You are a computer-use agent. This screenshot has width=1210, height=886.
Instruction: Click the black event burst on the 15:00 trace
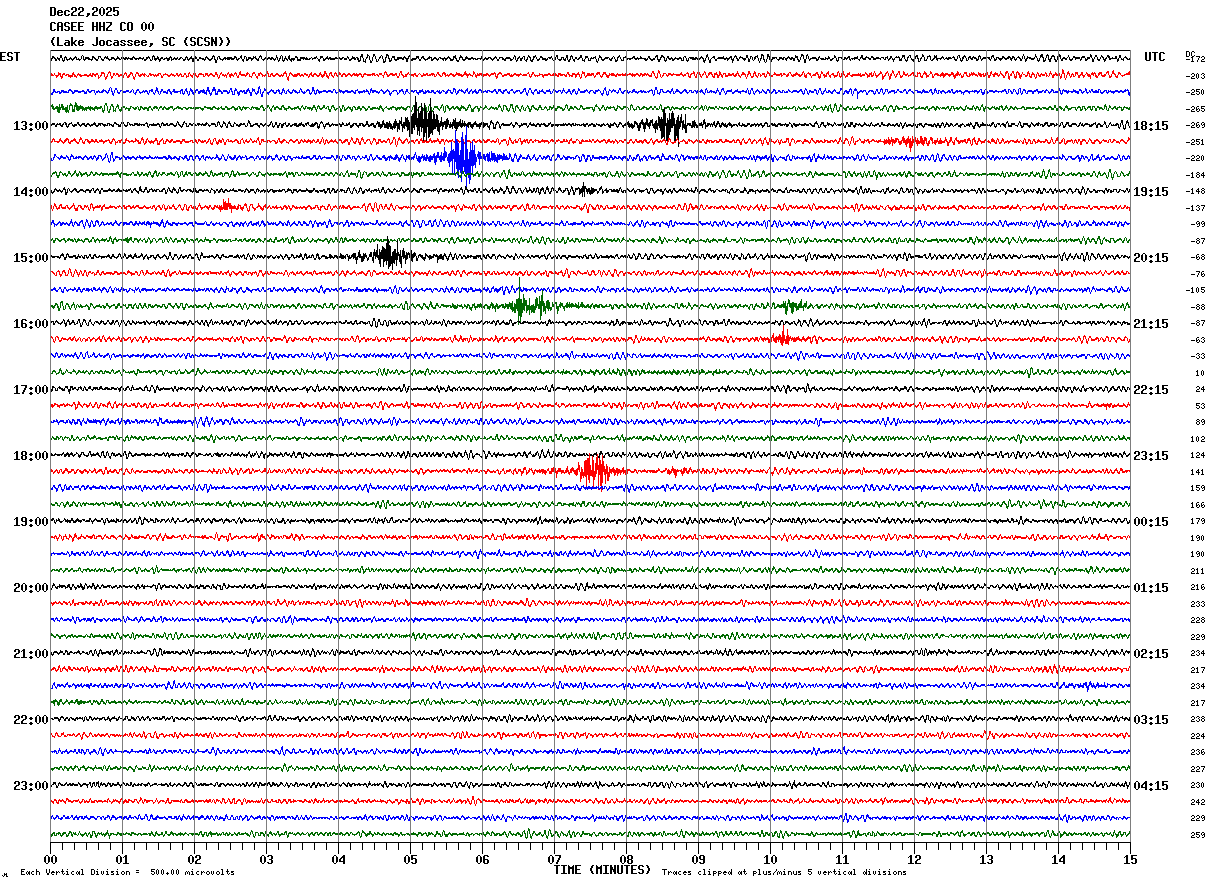[388, 255]
